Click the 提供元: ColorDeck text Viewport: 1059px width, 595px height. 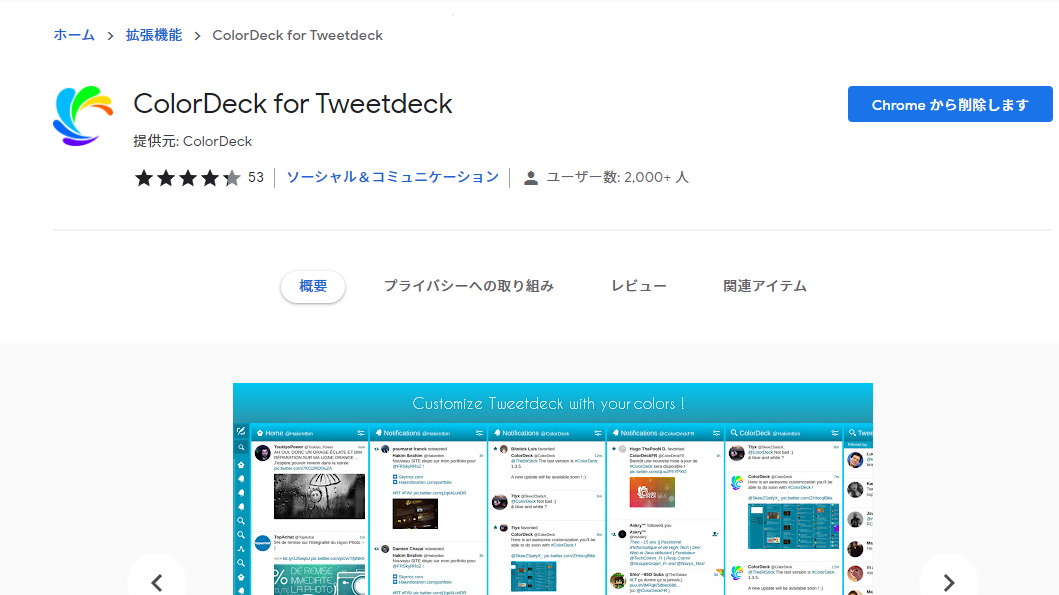(192, 141)
